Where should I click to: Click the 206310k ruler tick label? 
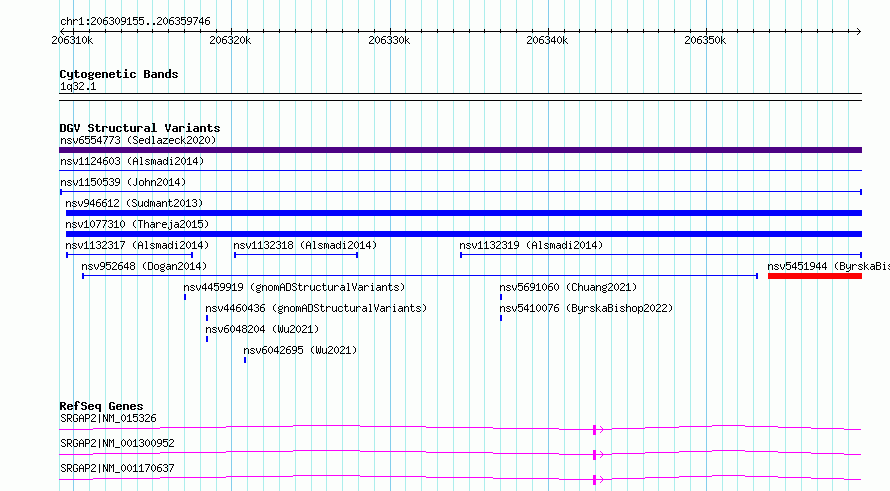(72, 40)
